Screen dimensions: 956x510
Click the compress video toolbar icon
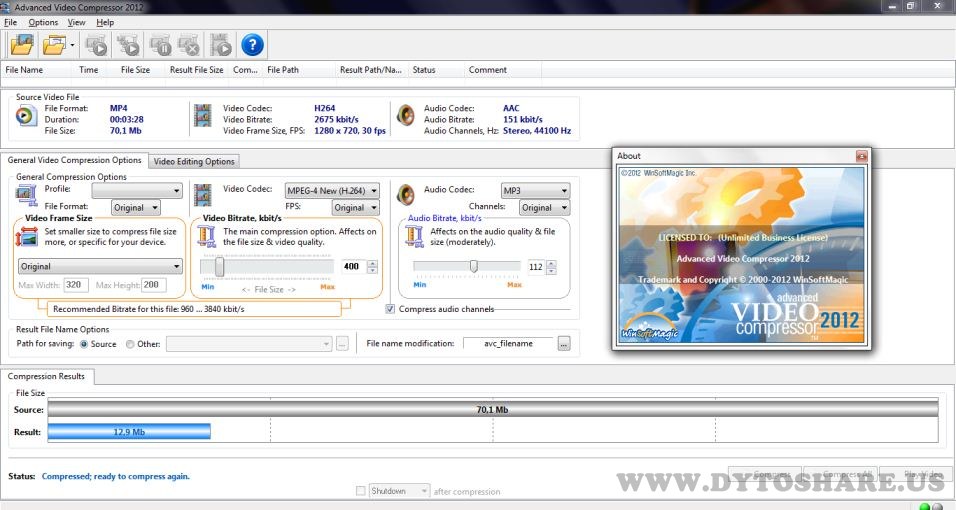[96, 45]
